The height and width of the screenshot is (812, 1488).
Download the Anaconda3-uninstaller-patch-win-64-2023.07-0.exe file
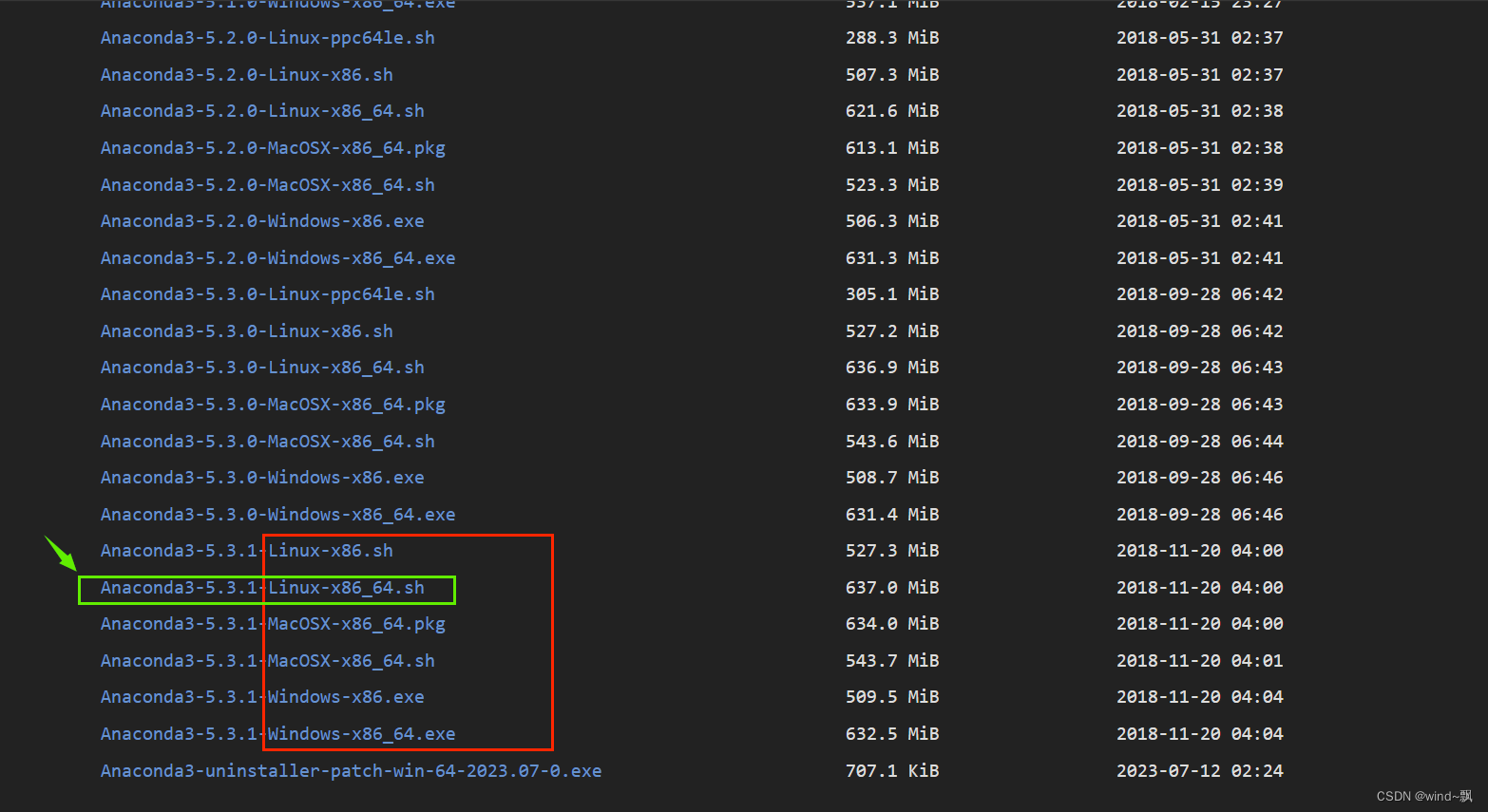pyautogui.click(x=351, y=770)
